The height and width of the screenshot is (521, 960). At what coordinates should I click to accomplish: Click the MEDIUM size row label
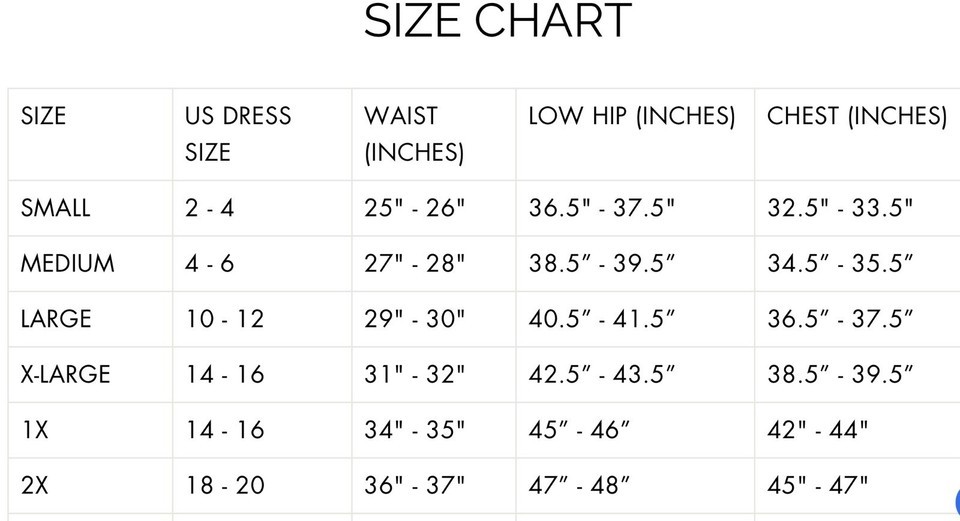[68, 264]
